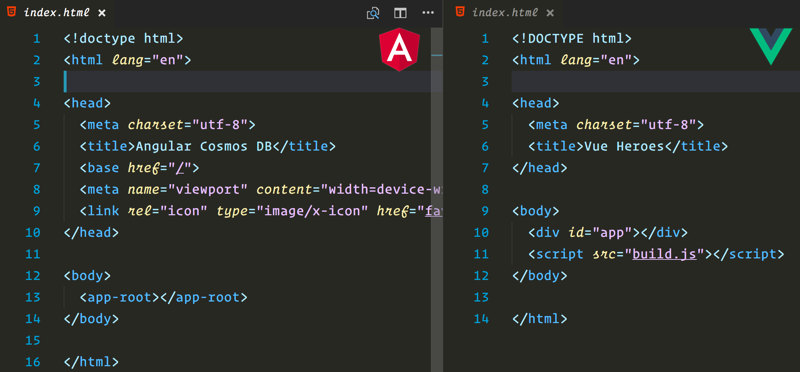Click the underlined slash in base href
This screenshot has width=800, height=372.
[179, 168]
